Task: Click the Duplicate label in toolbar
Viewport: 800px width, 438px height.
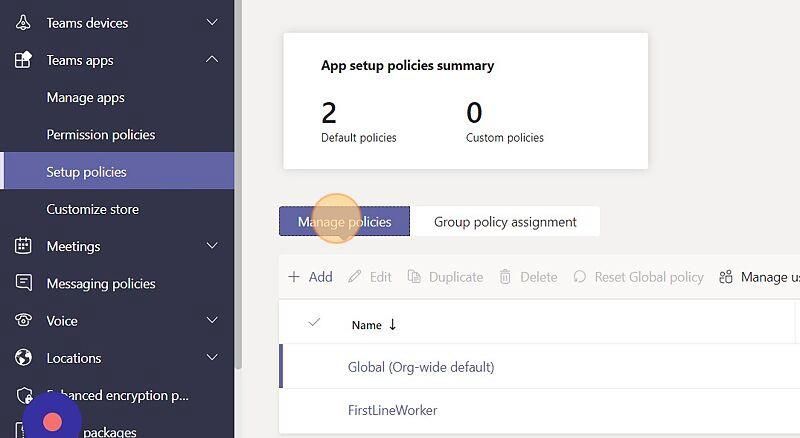Action: tap(456, 277)
